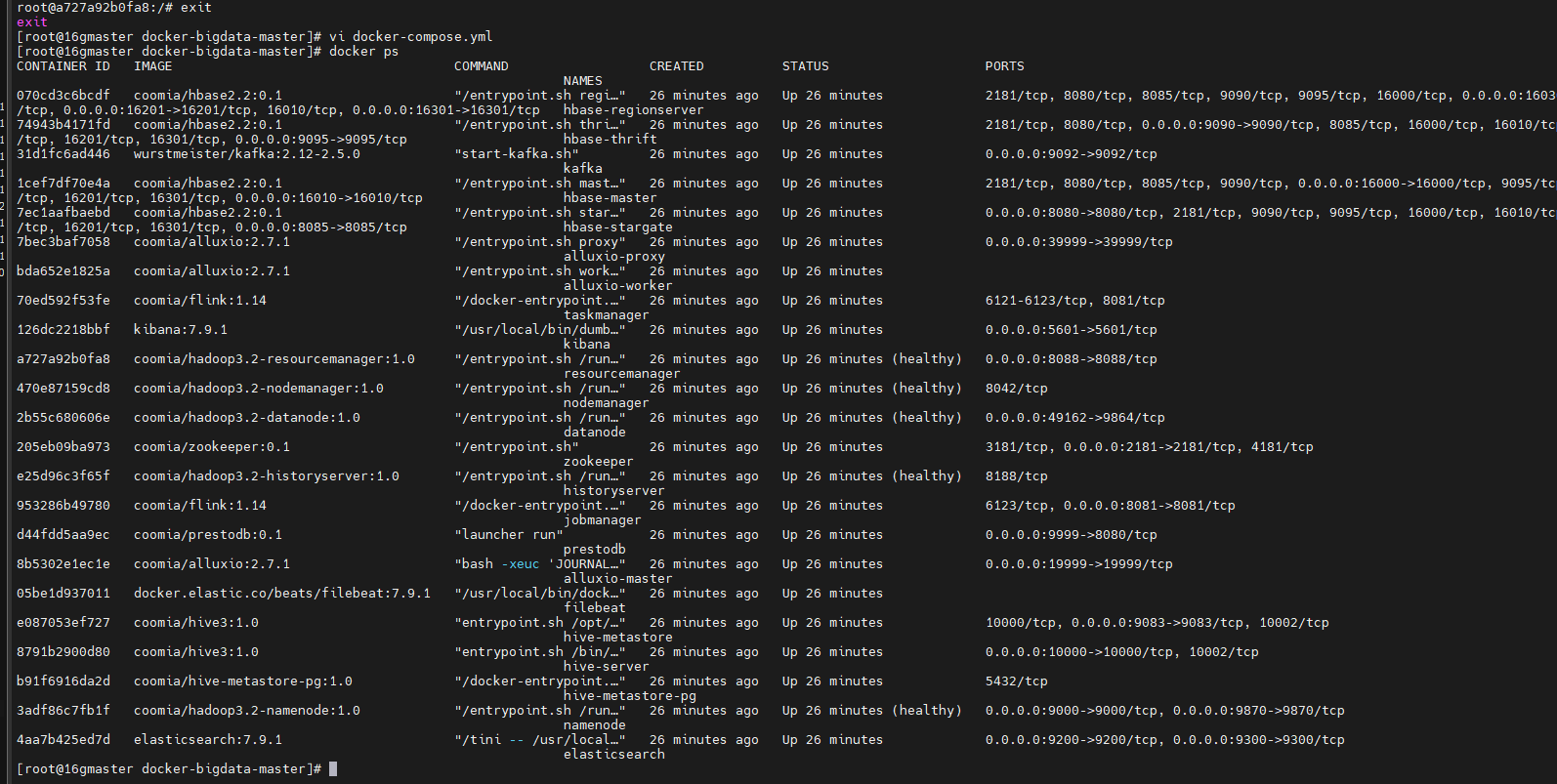Click the COMMAND column header
Image resolution: width=1557 pixels, height=784 pixels.
point(481,66)
